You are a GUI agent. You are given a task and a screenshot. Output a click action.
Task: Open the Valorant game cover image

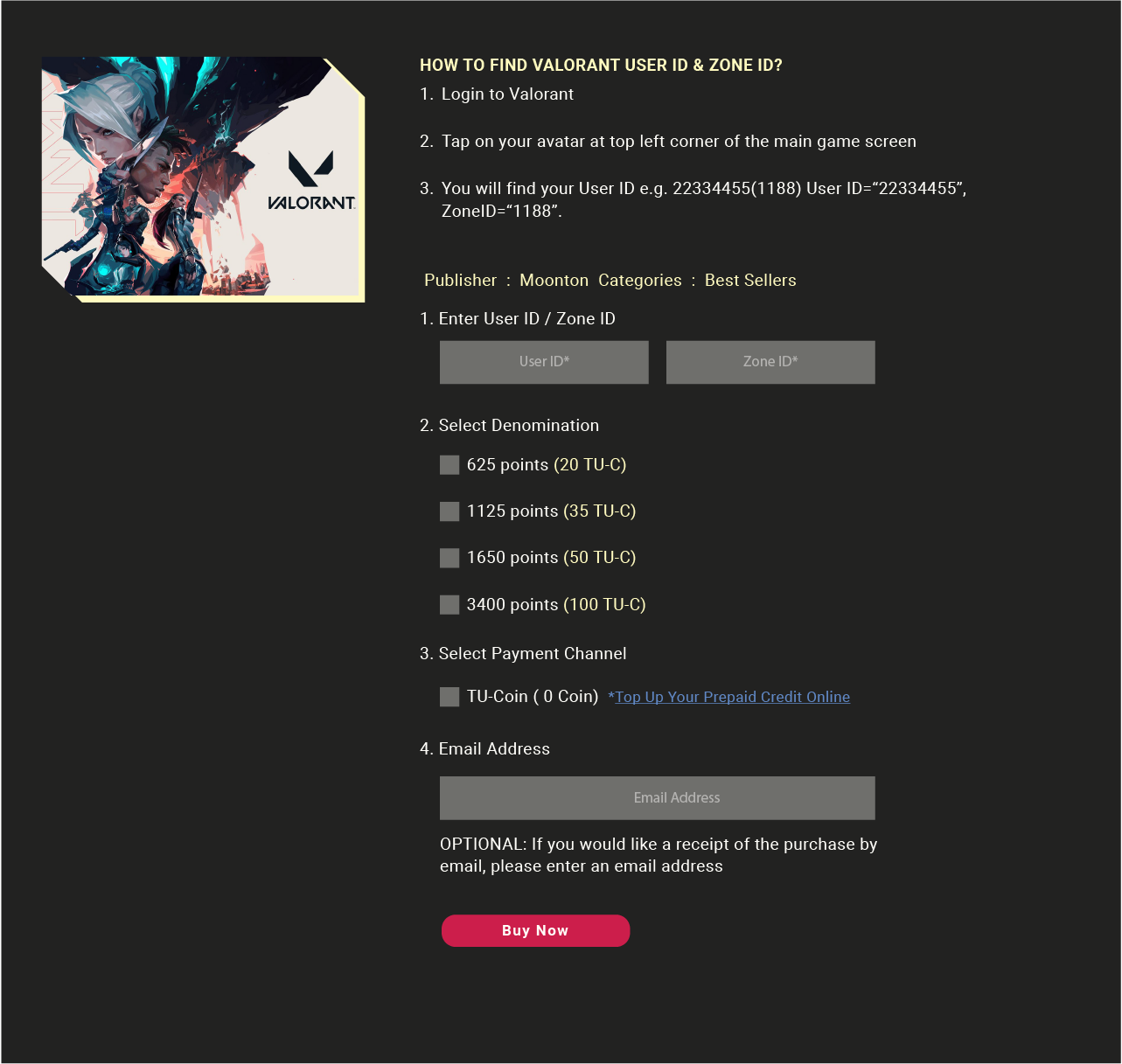tap(203, 179)
